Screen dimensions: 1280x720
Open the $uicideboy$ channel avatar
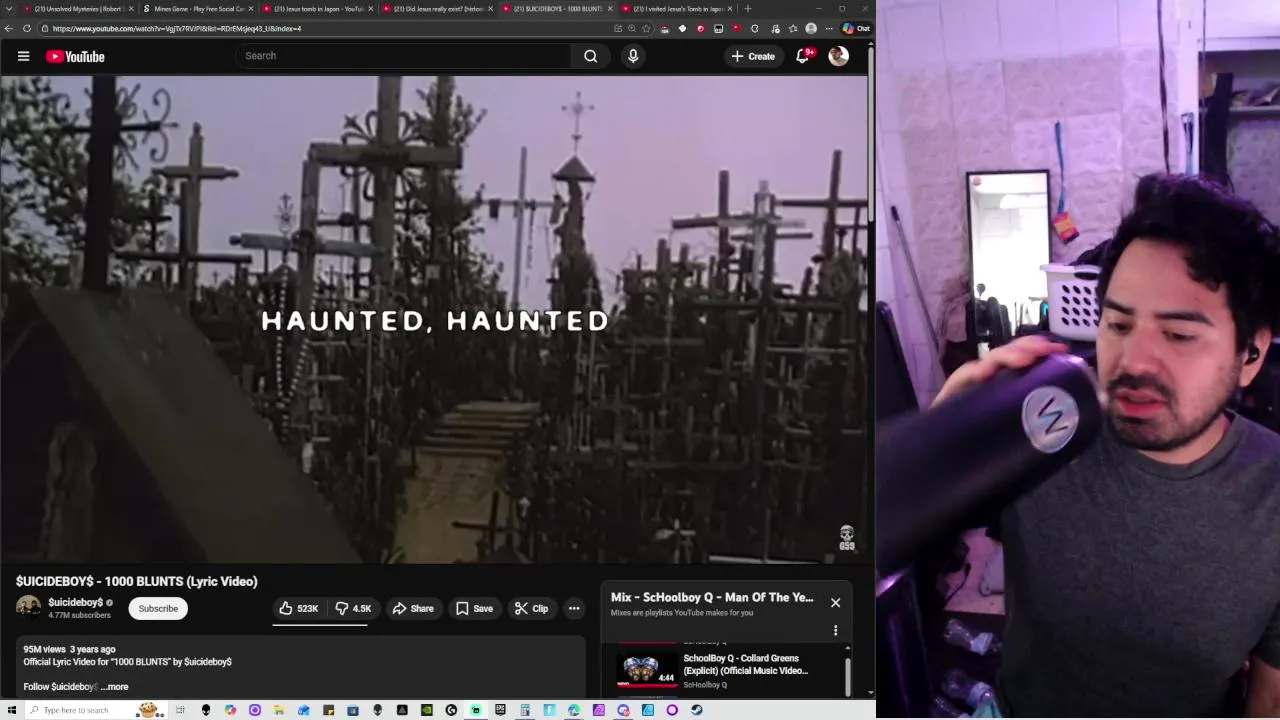pos(29,608)
